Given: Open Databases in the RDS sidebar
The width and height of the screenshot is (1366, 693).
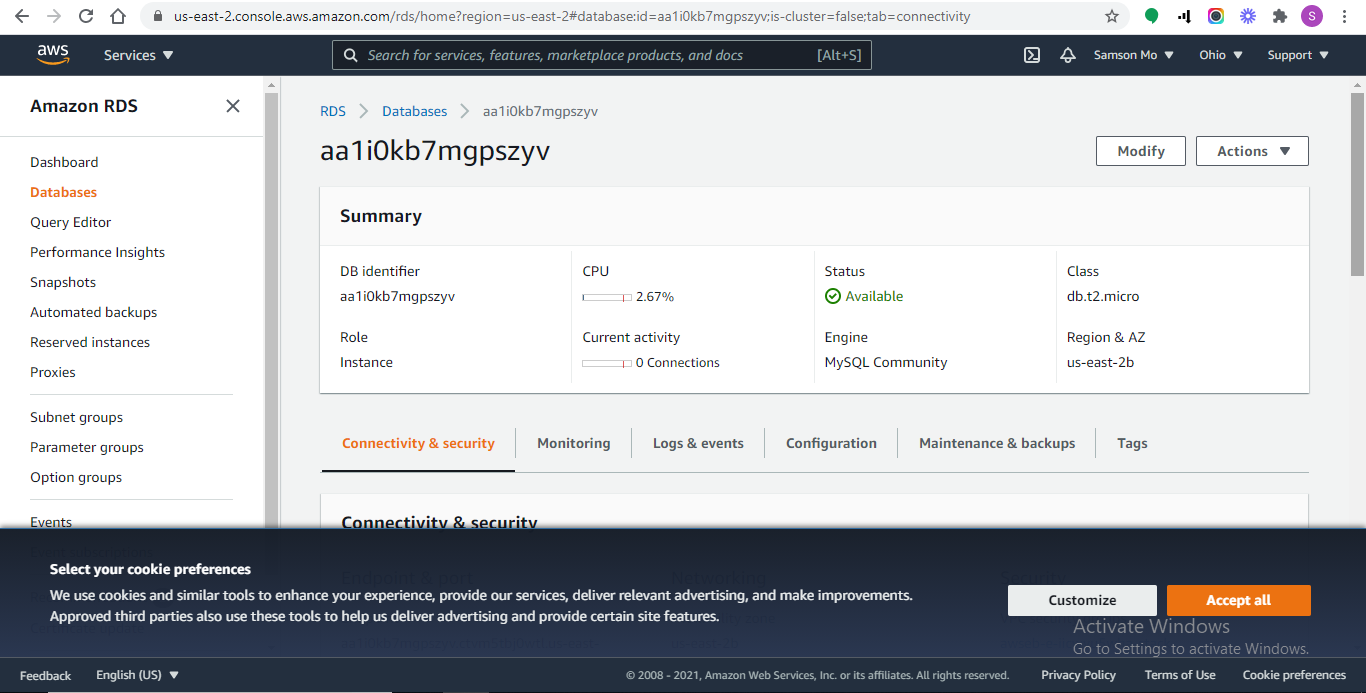Looking at the screenshot, I should click(x=62, y=192).
